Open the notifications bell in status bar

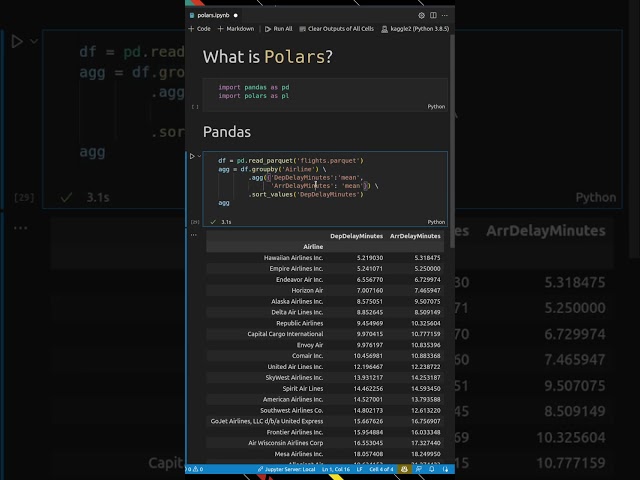point(431,469)
